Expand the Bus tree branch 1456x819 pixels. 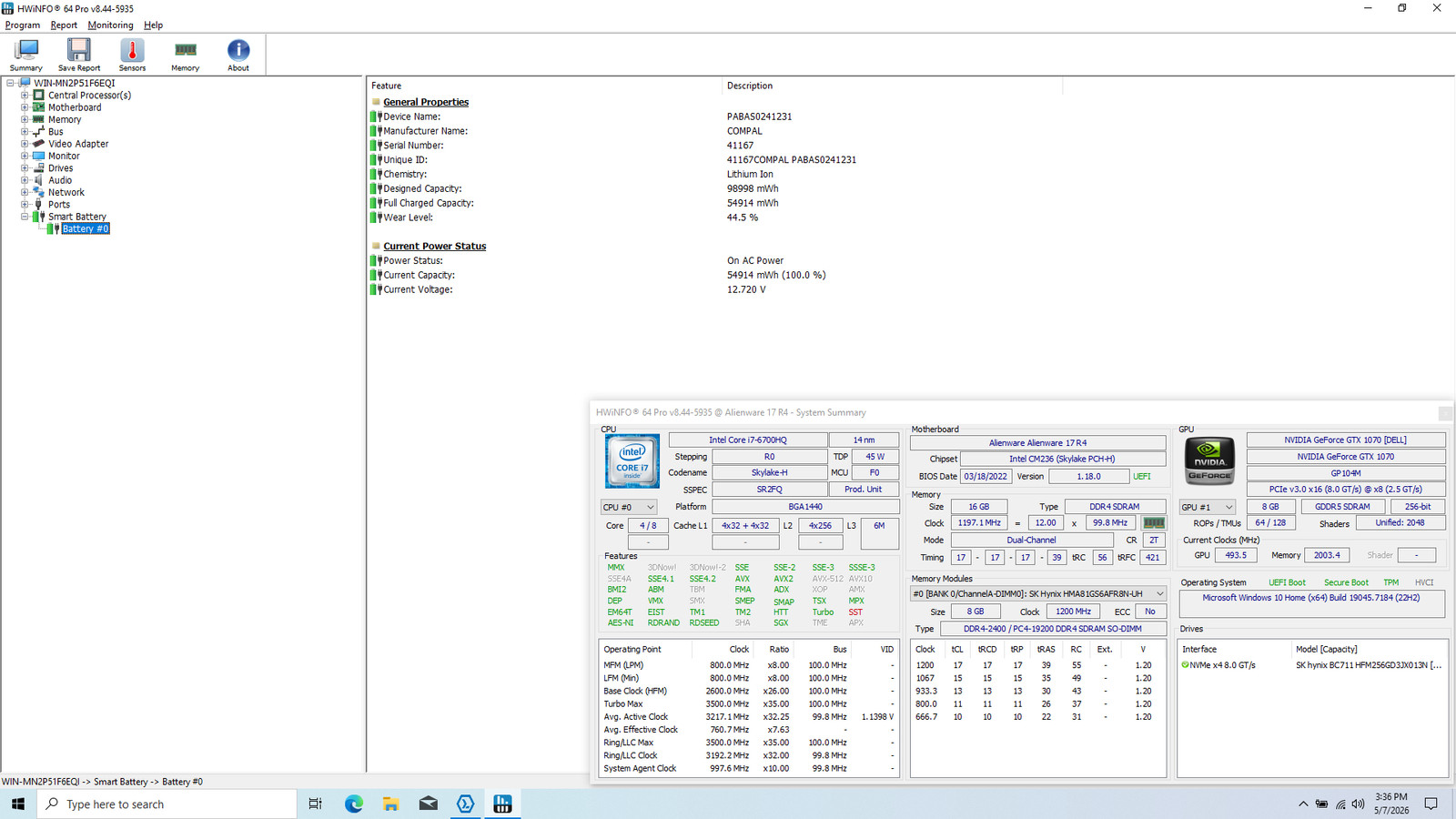coord(25,131)
